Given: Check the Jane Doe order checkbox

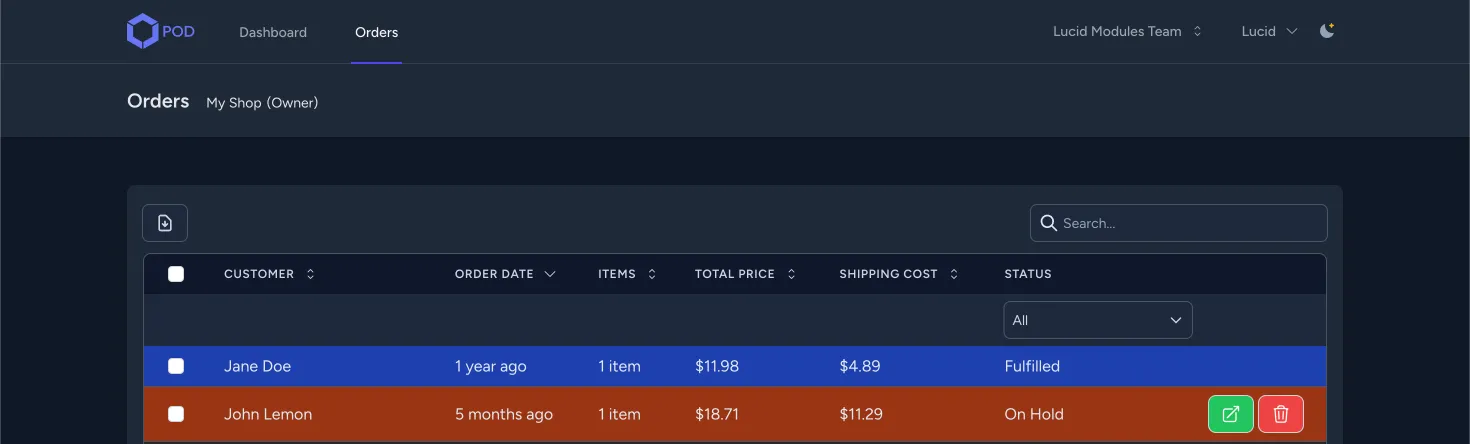Looking at the screenshot, I should [176, 366].
